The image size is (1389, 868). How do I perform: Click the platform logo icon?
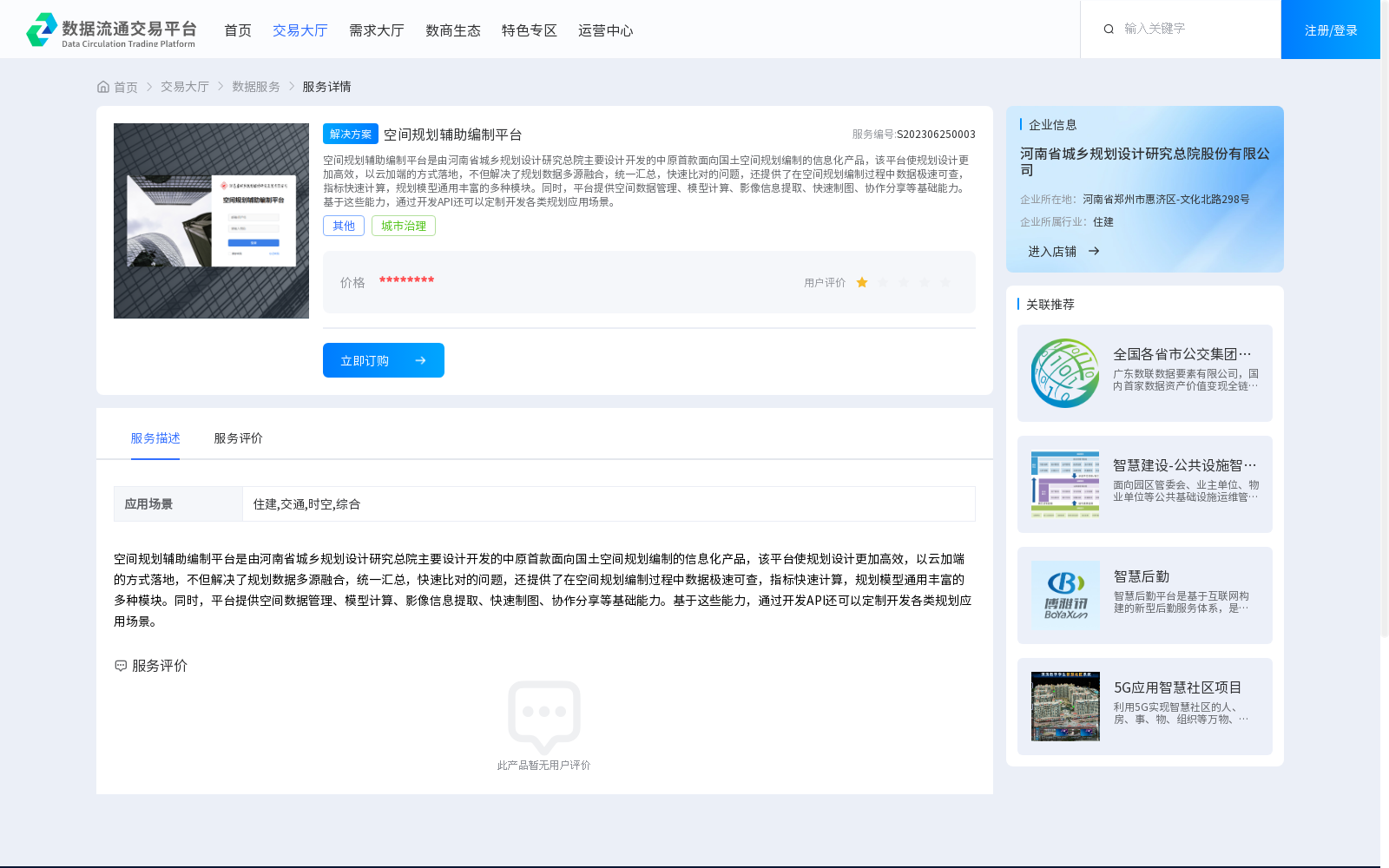tap(42, 30)
